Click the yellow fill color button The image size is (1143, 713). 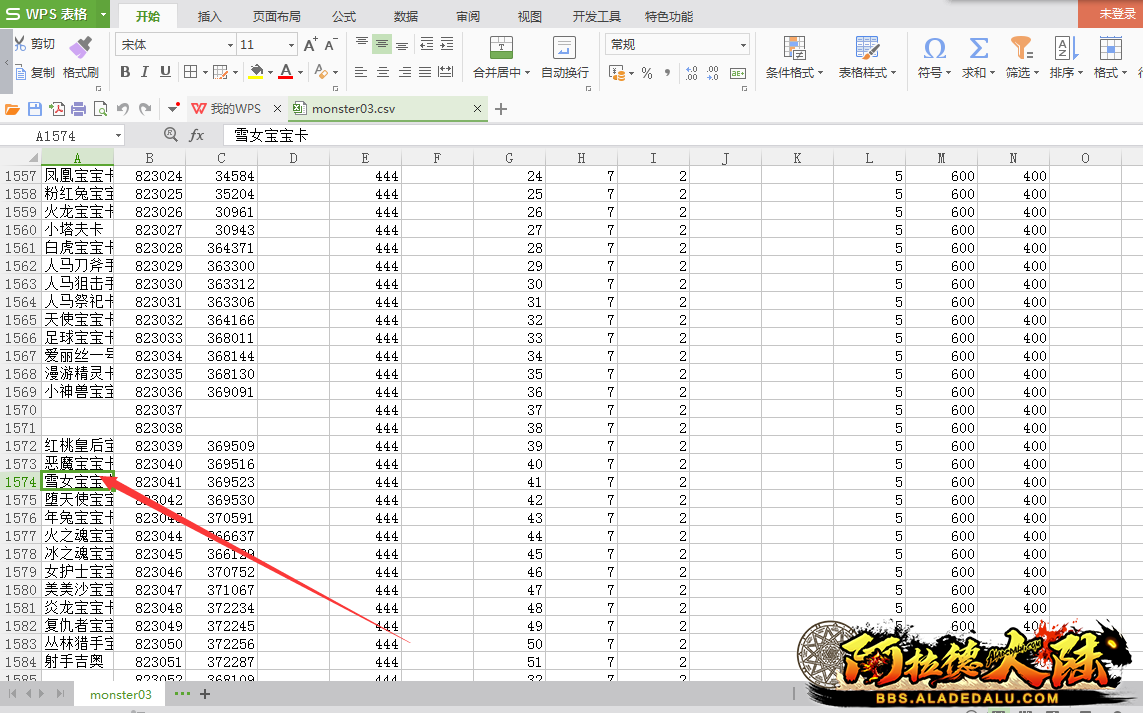(256, 72)
